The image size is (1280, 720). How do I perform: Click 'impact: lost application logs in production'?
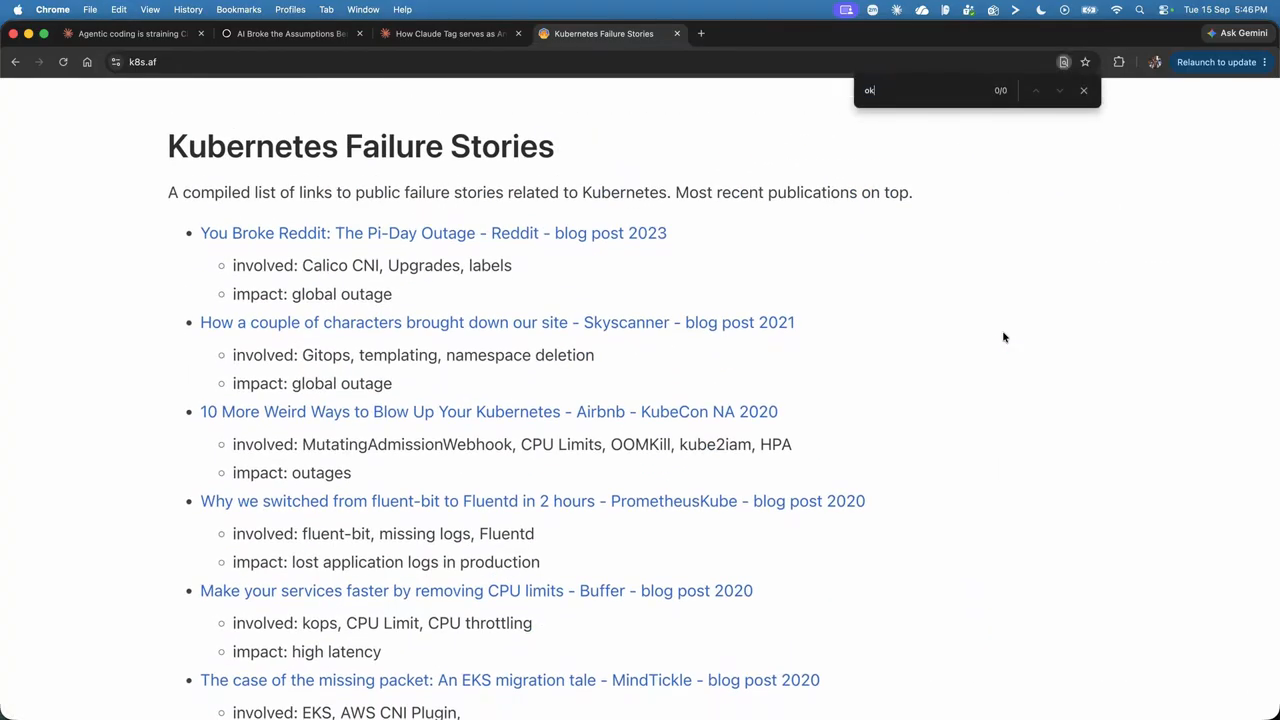tap(386, 562)
